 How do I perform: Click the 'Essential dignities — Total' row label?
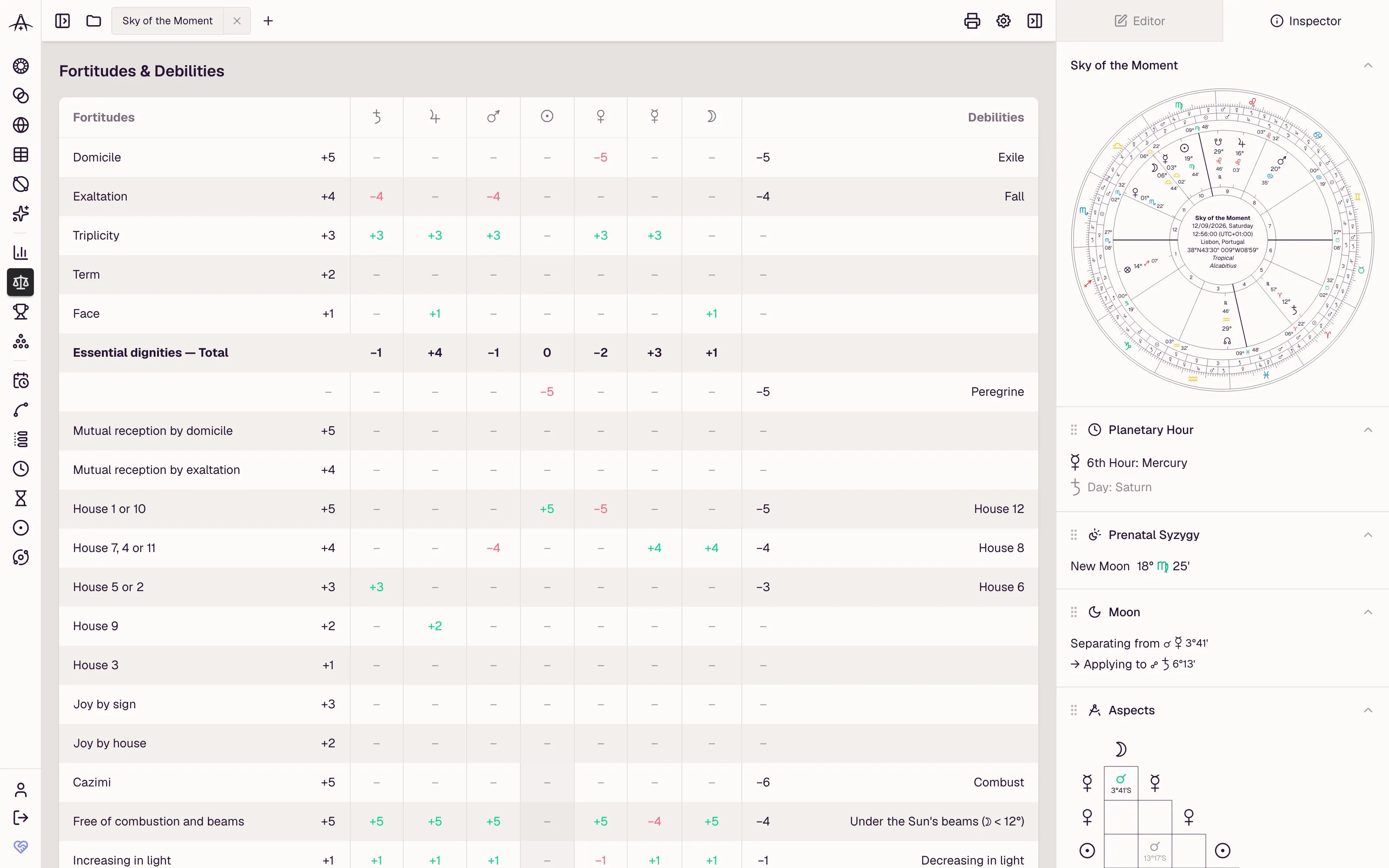tap(150, 353)
